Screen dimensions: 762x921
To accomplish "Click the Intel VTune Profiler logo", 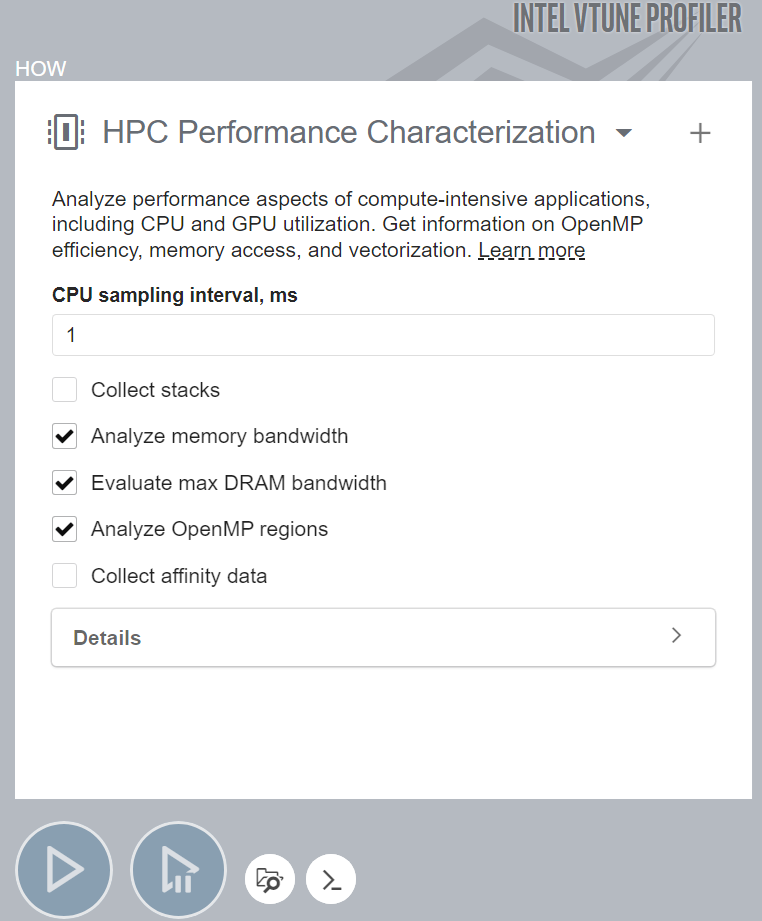I will click(x=627, y=18).
